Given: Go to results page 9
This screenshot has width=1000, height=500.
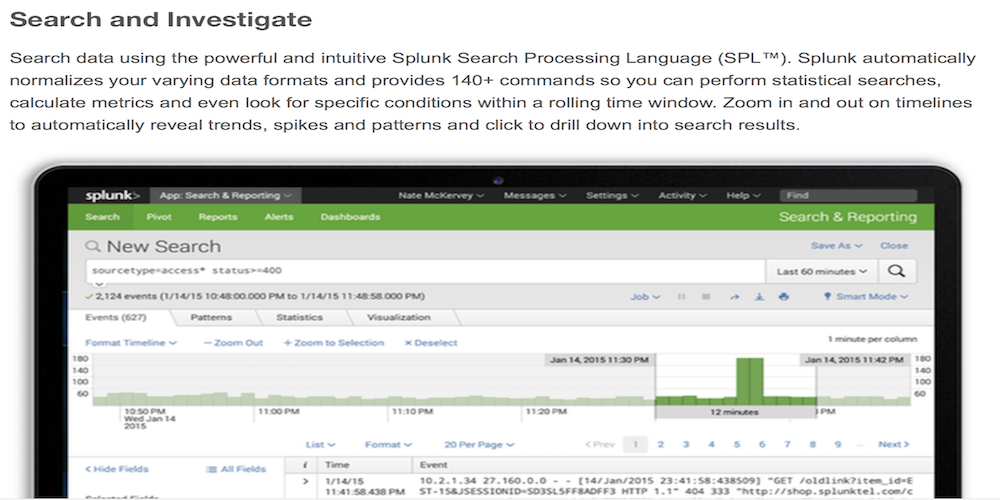Looking at the screenshot, I should point(837,445).
